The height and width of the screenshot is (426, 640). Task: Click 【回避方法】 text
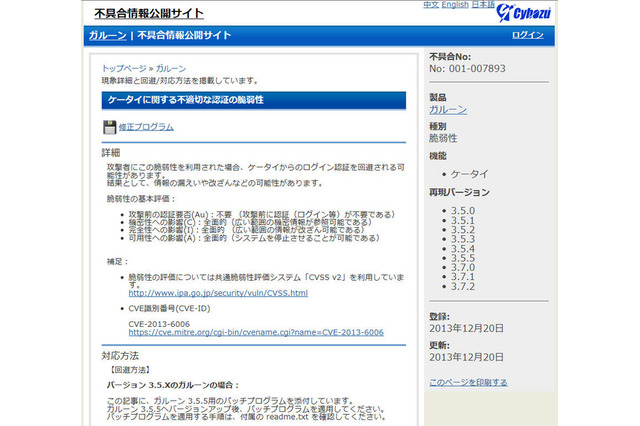pos(130,370)
